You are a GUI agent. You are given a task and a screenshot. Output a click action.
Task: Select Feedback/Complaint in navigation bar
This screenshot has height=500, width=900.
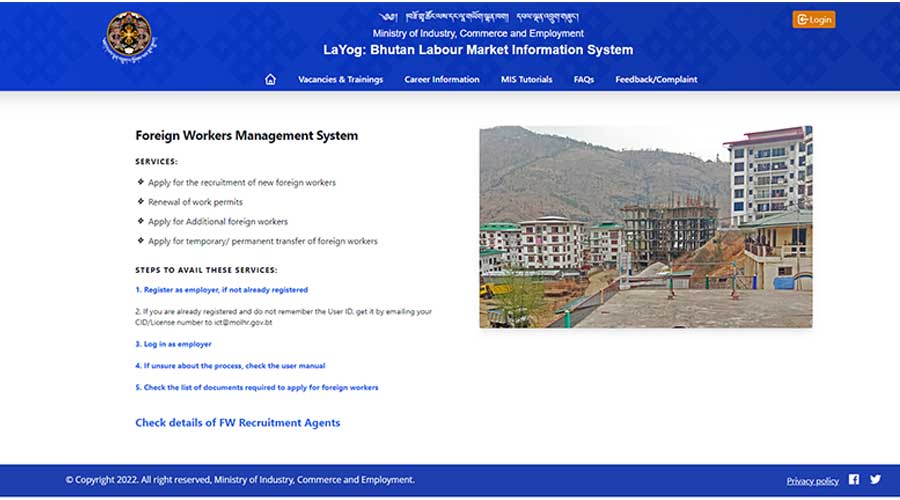pyautogui.click(x=656, y=80)
